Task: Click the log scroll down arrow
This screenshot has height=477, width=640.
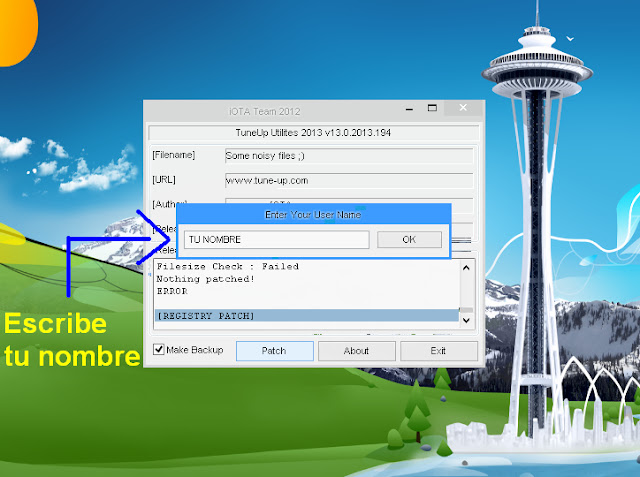Action: pyautogui.click(x=466, y=320)
